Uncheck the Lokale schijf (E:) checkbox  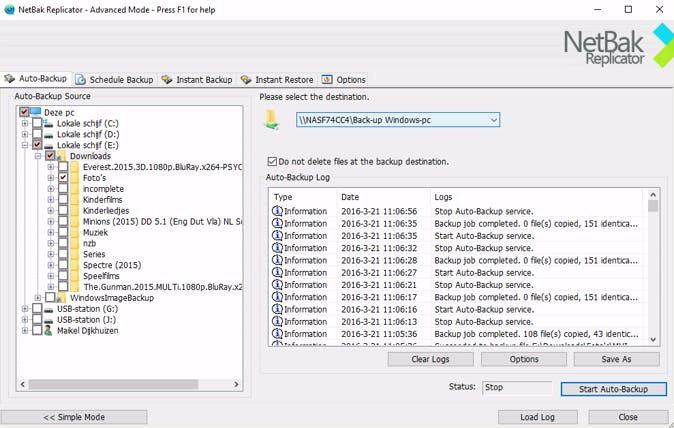pos(37,145)
